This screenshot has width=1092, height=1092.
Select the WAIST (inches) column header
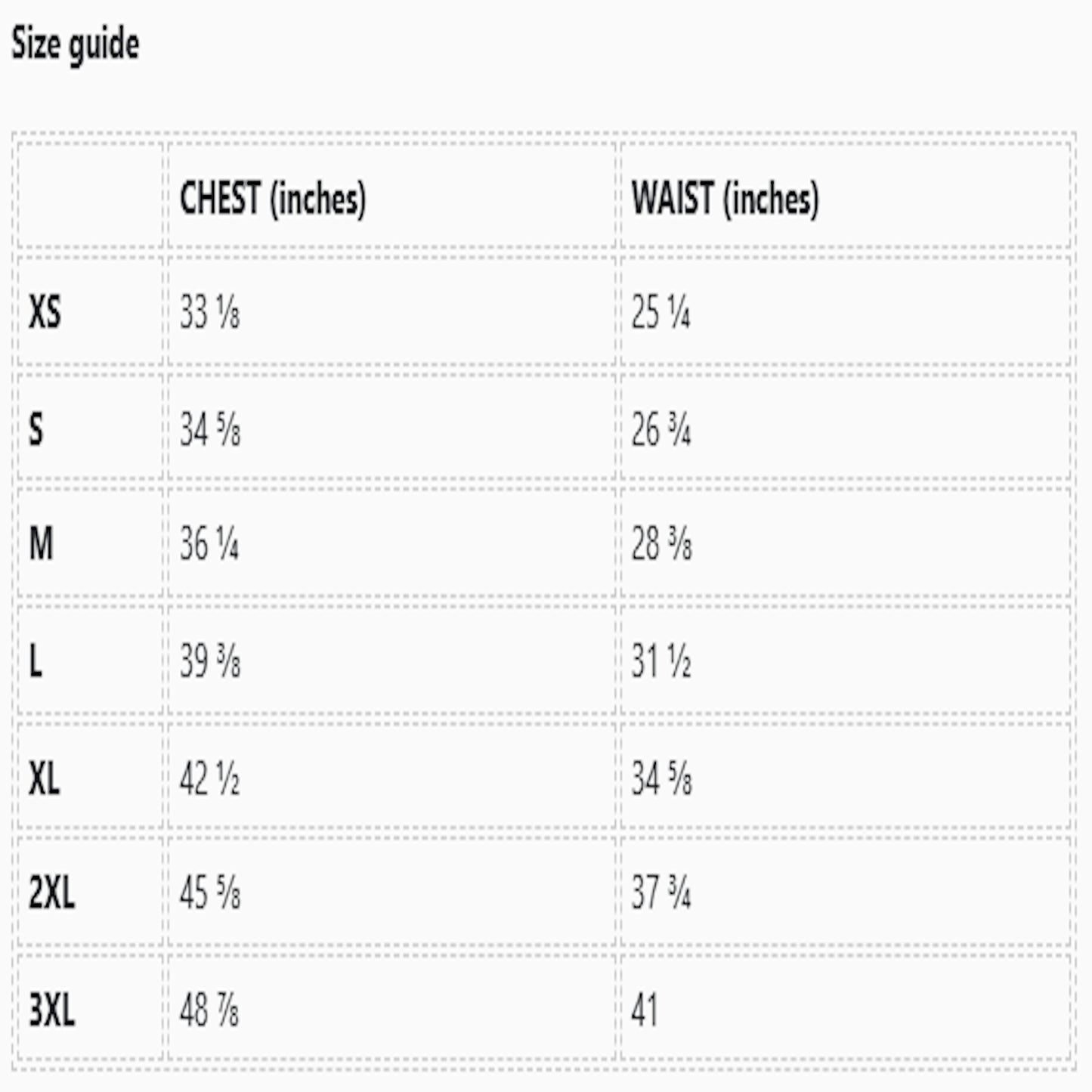pos(725,199)
